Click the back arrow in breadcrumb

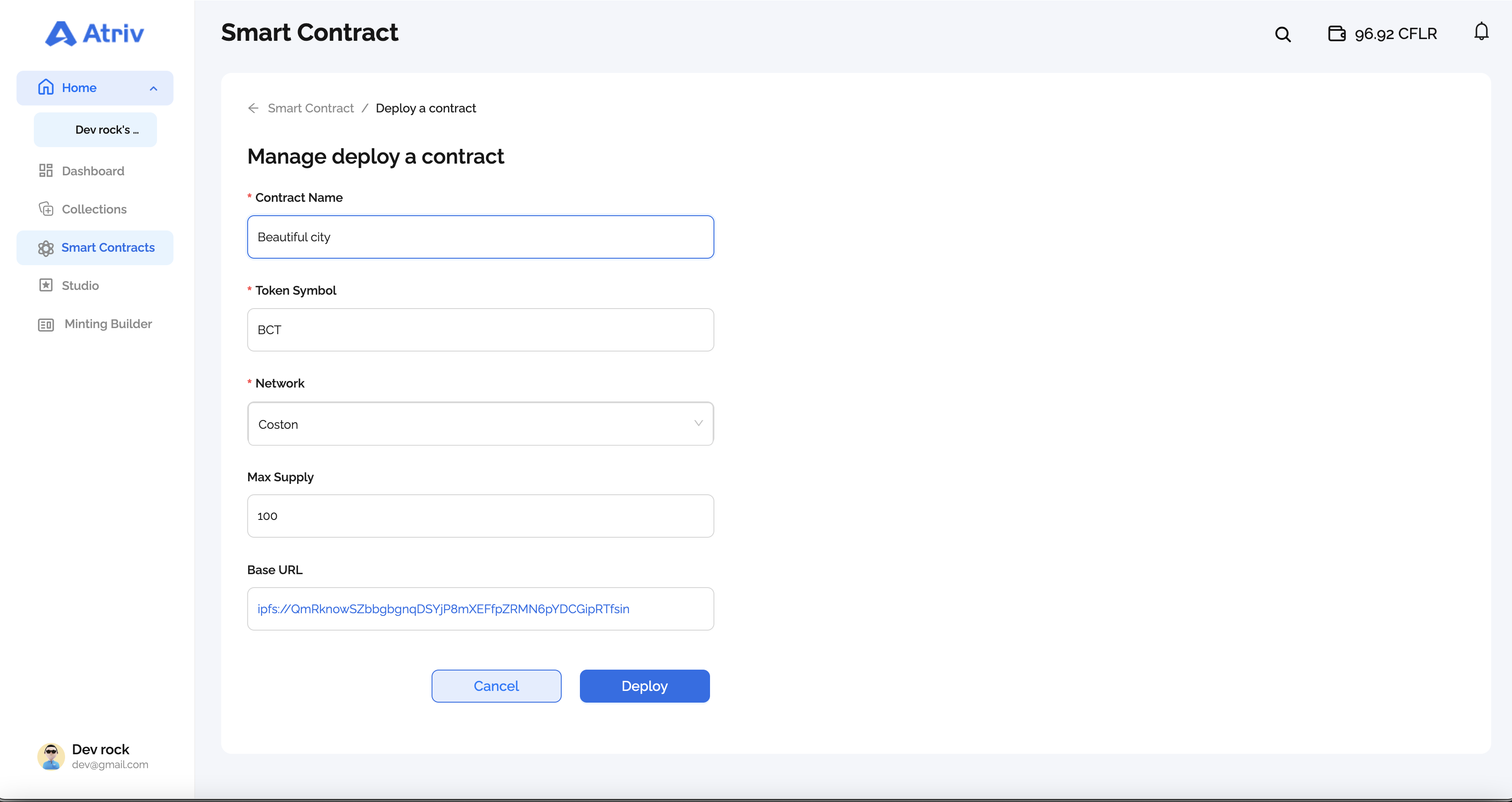pos(253,108)
